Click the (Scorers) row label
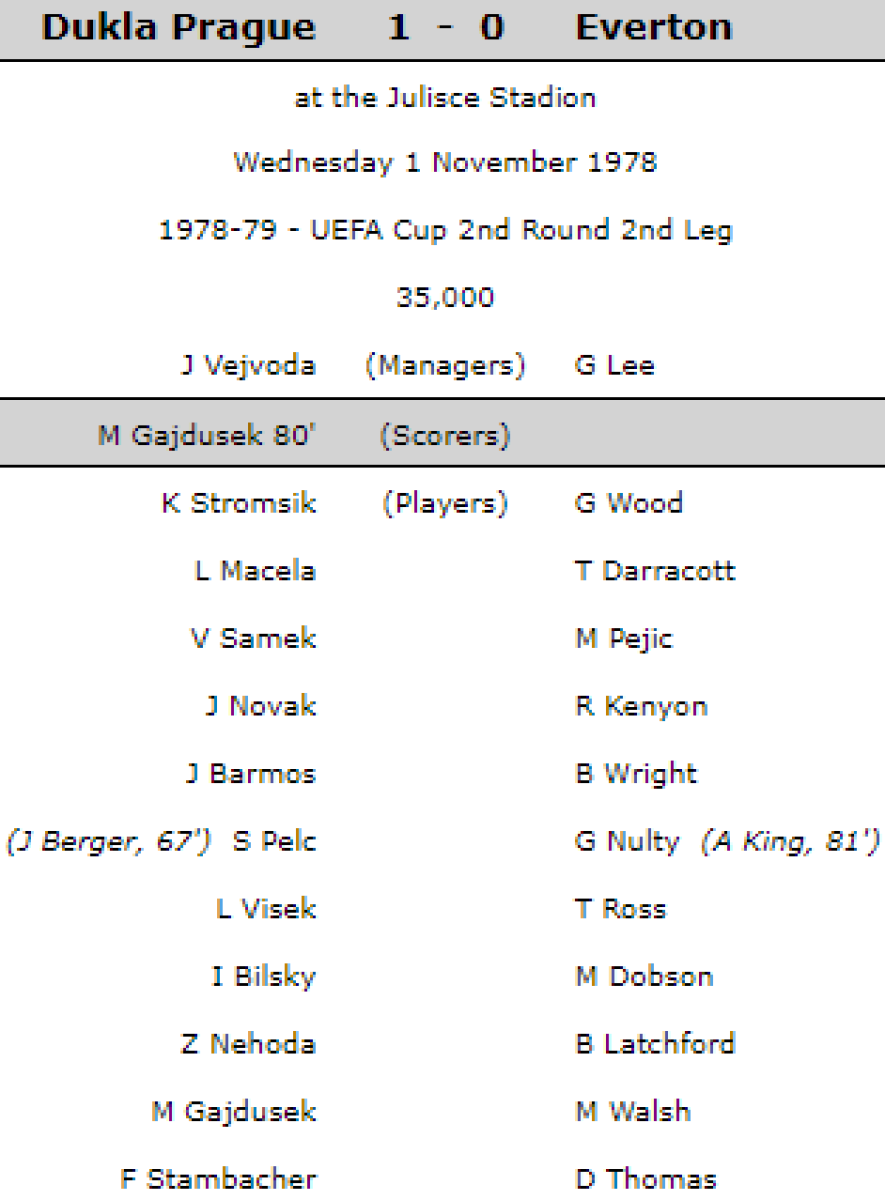 (445, 436)
